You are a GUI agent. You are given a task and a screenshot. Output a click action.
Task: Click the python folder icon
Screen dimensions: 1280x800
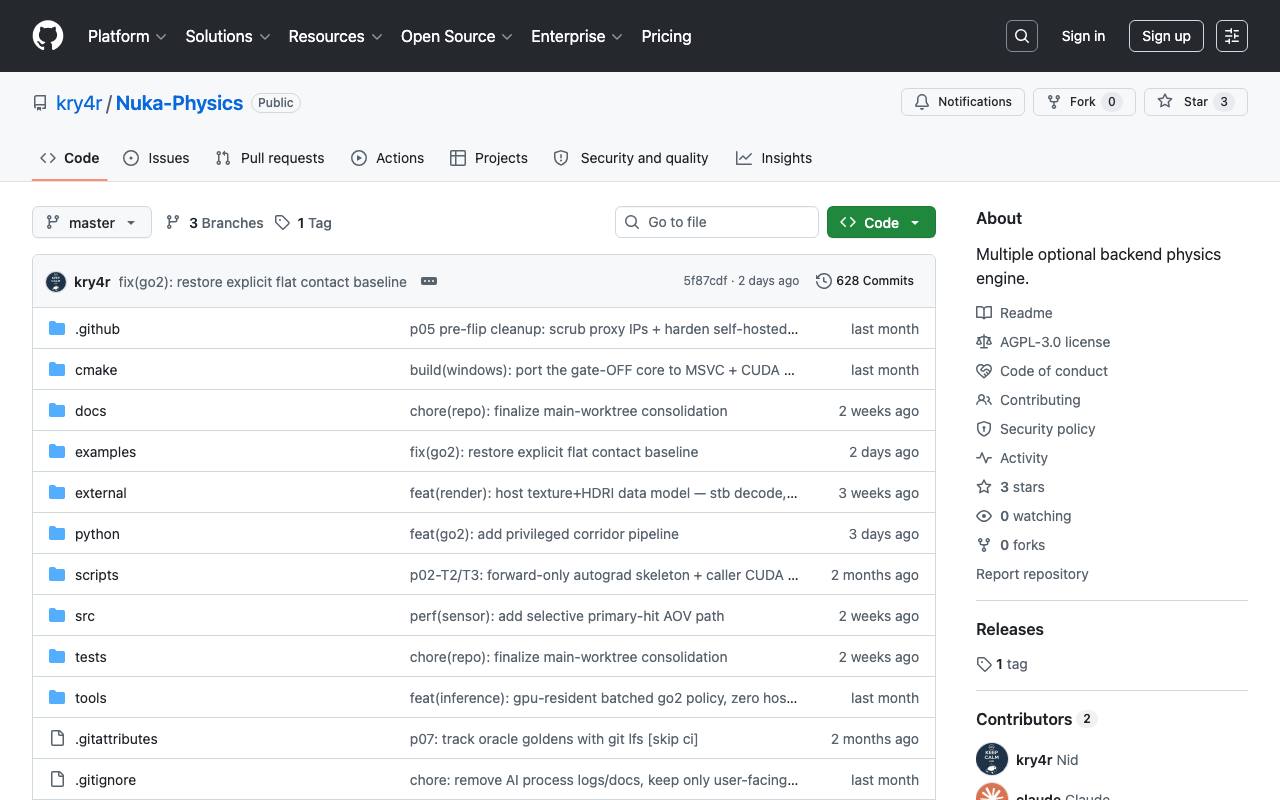click(57, 533)
